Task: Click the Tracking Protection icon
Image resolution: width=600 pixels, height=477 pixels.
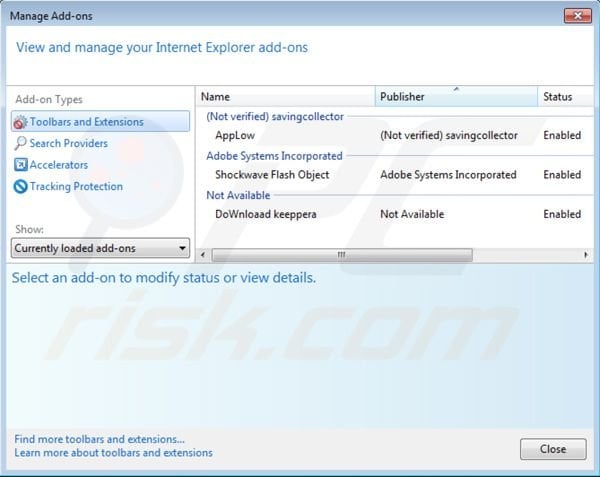Action: click(20, 187)
